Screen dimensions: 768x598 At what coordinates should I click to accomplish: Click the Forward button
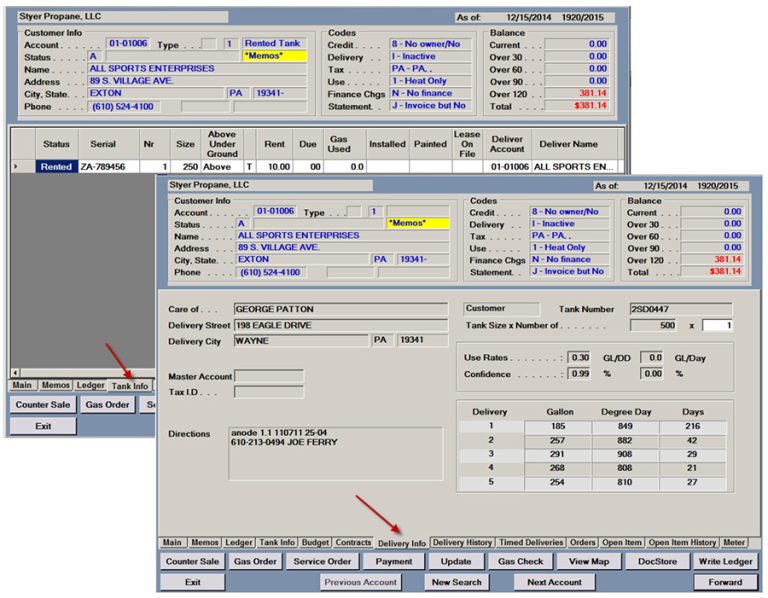(x=725, y=582)
